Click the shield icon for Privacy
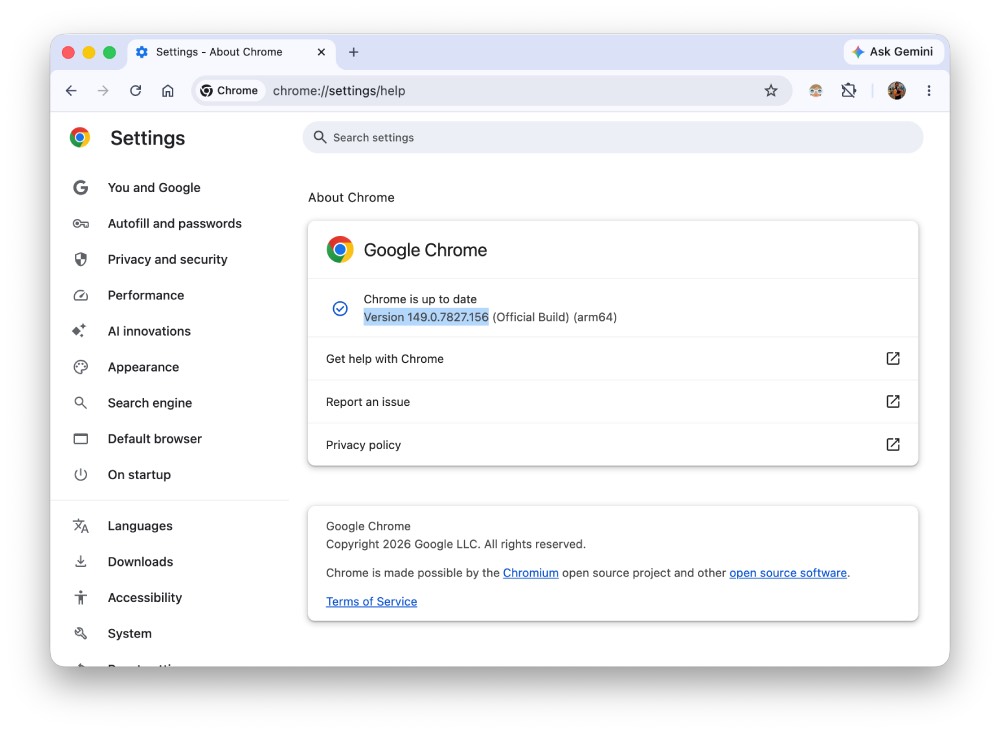The width and height of the screenshot is (1000, 733). pyautogui.click(x=80, y=259)
